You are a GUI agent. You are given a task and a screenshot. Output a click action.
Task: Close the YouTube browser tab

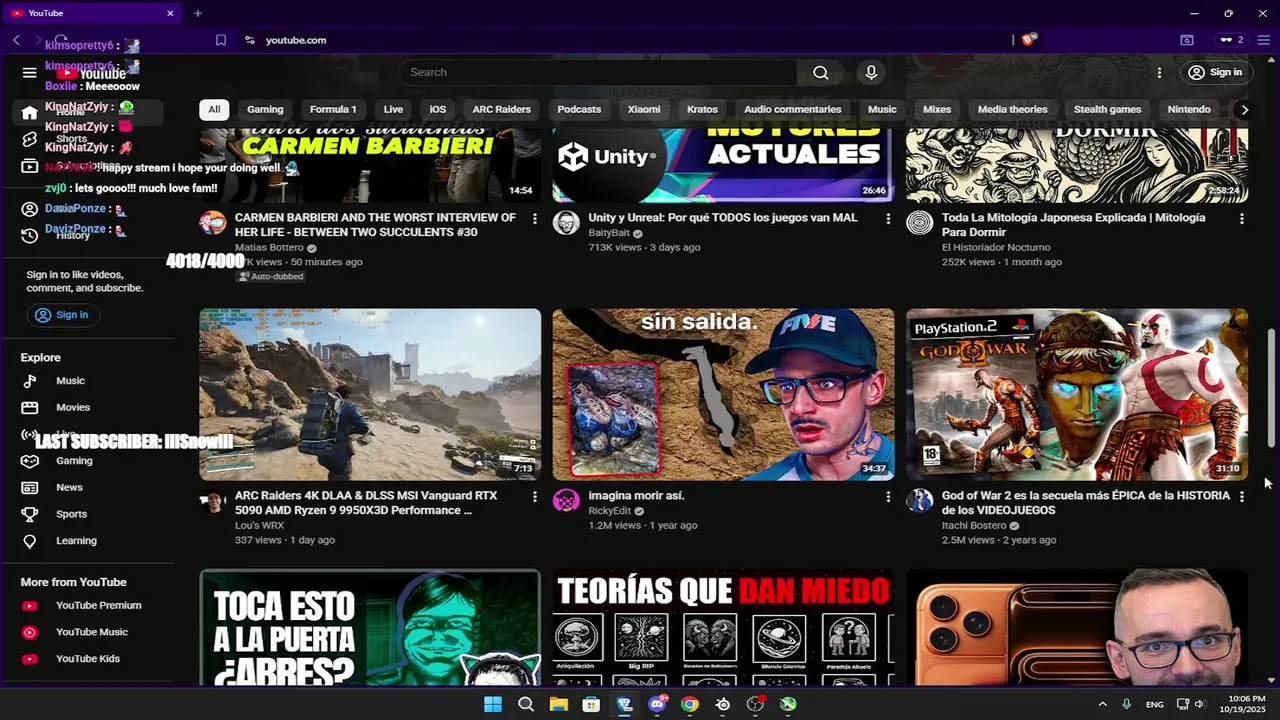pyautogui.click(x=170, y=13)
